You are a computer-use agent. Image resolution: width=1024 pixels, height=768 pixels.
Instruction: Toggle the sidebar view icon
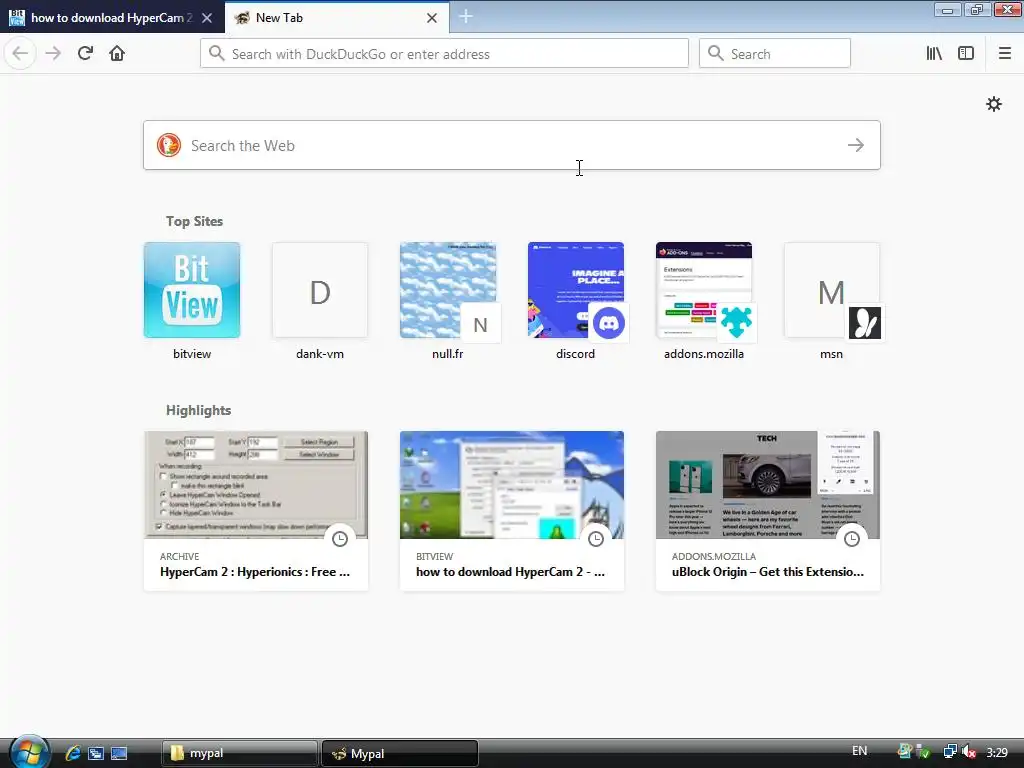tap(966, 54)
